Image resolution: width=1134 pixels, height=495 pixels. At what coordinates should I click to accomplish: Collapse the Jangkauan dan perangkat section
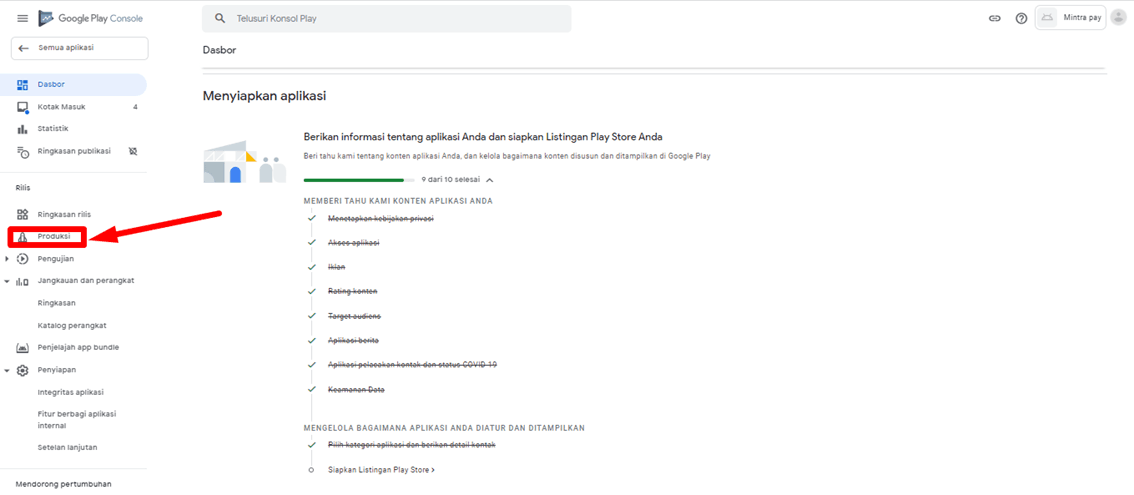point(8,281)
